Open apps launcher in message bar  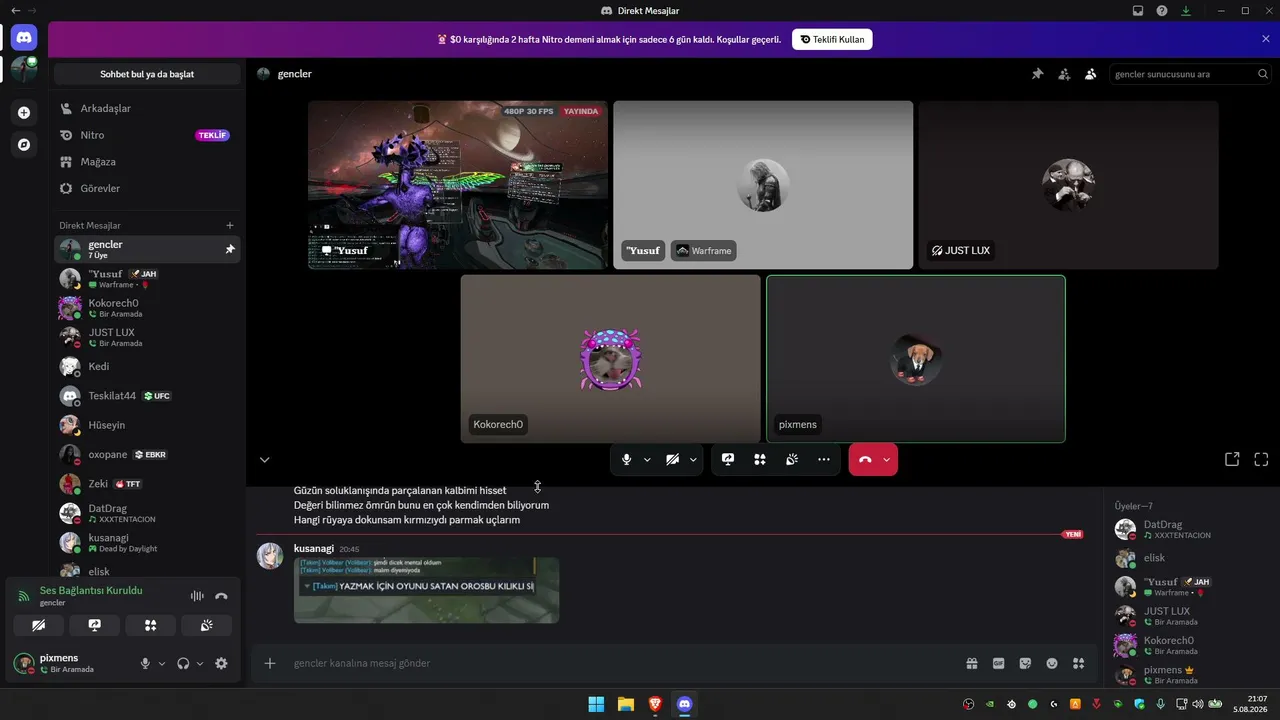[x=1078, y=663]
